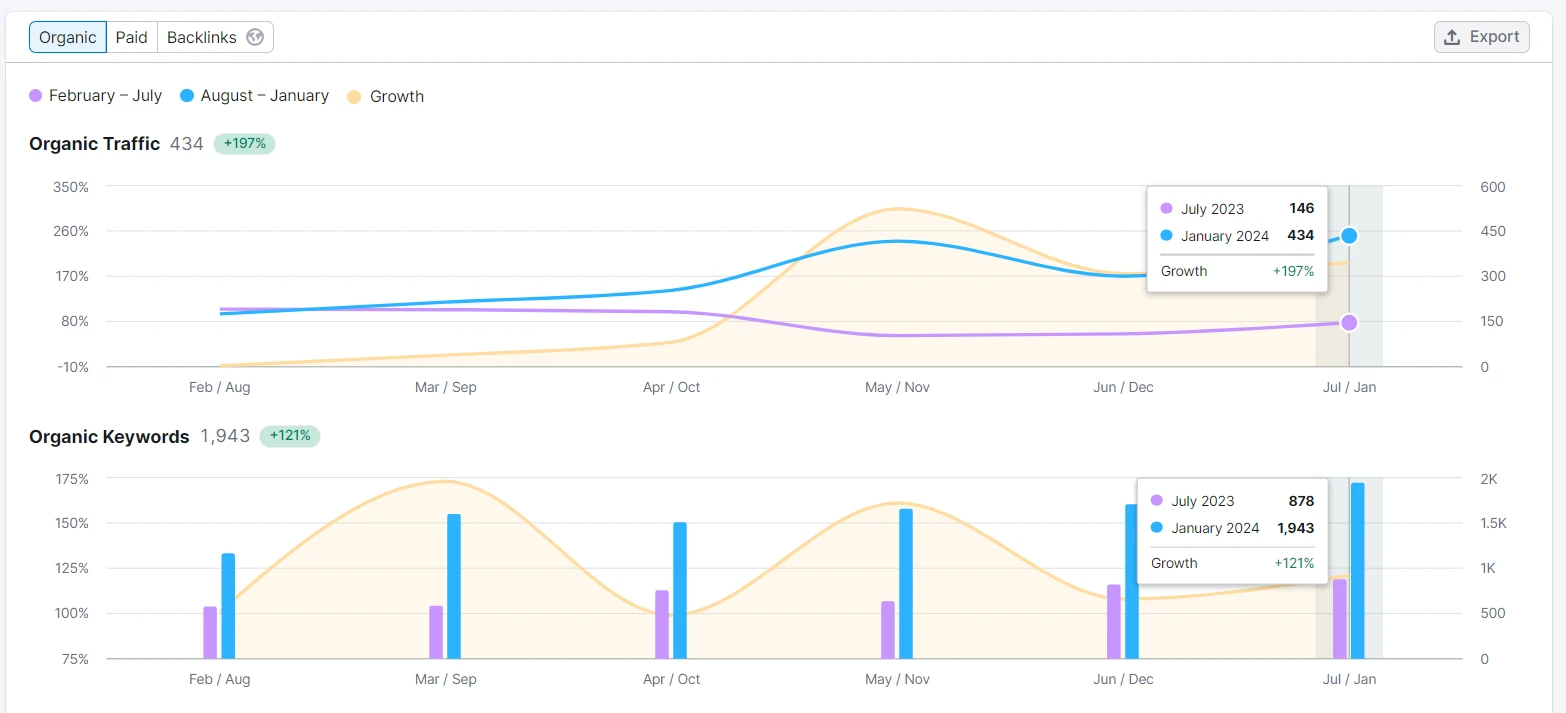Click the 434 value in traffic tooltip

[1301, 236]
